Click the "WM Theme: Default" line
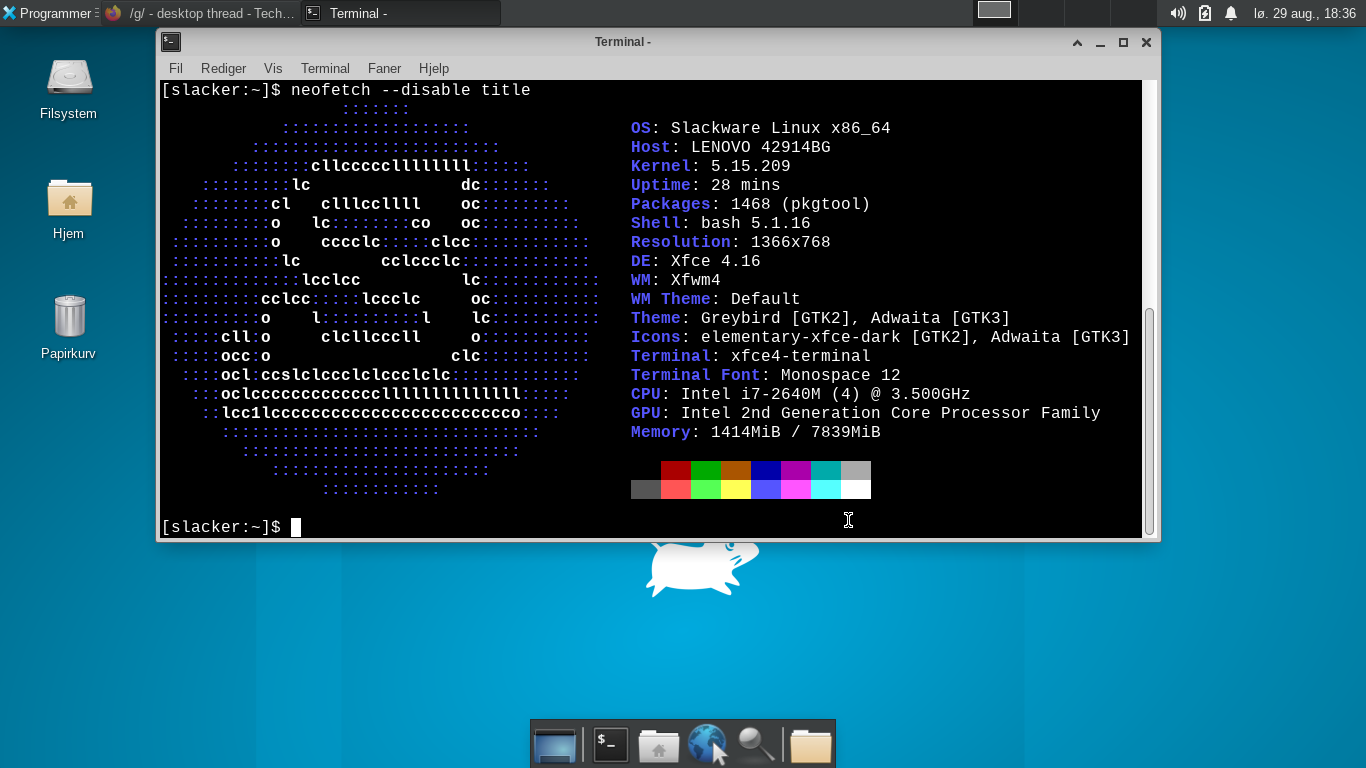Image resolution: width=1366 pixels, height=768 pixels. click(x=716, y=299)
